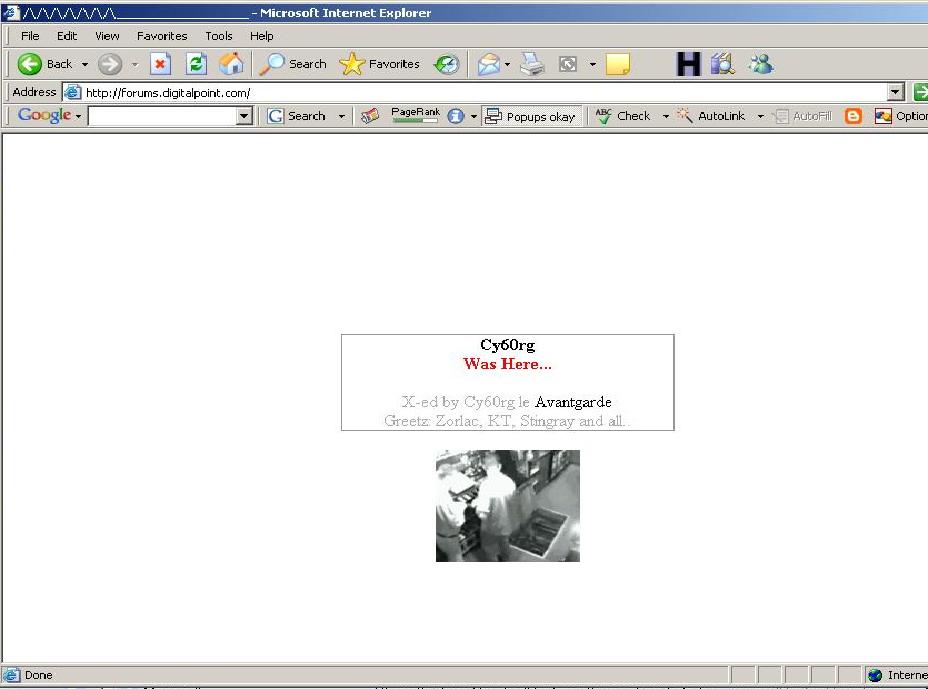928x689 pixels.
Task: Click the PageRank info icon
Action: click(455, 116)
